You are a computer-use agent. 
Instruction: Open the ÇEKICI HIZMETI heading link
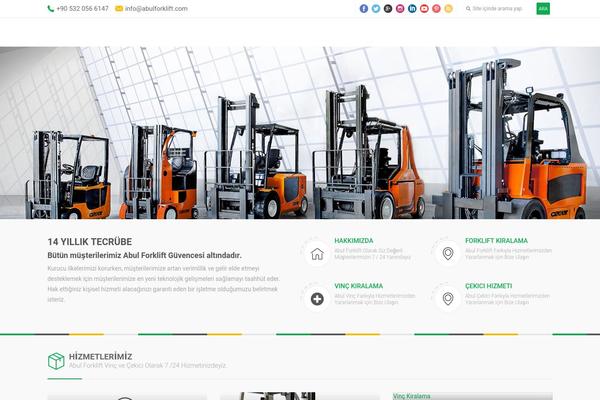pos(489,286)
